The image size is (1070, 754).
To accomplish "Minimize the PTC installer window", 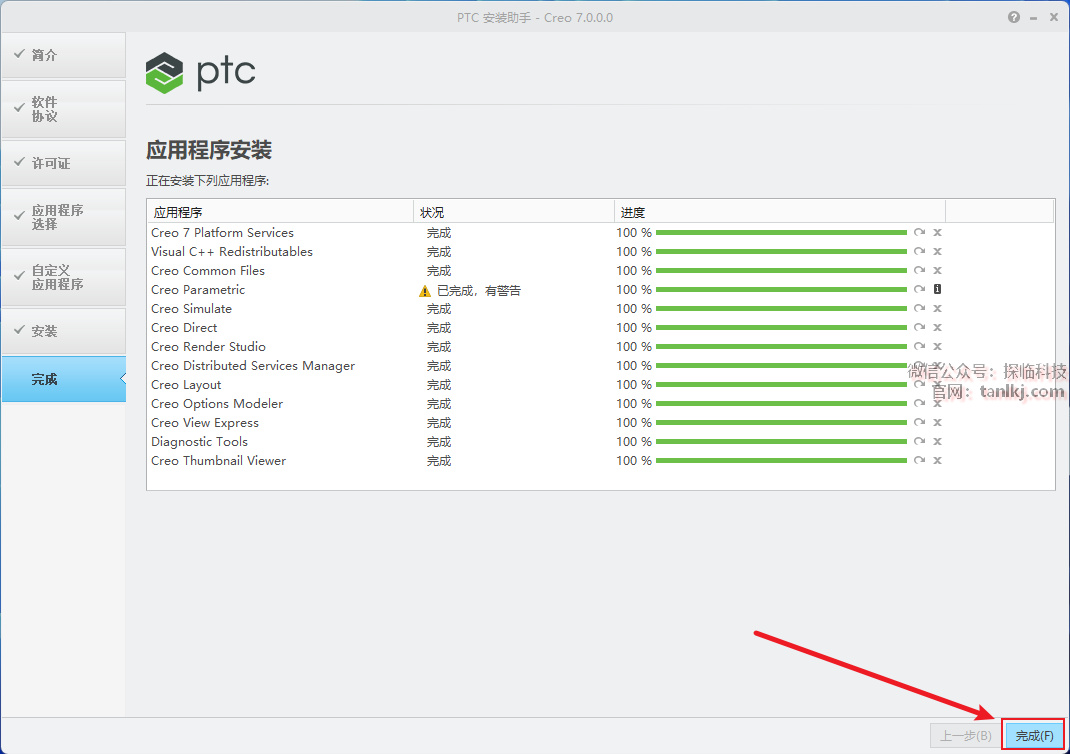I will point(1034,18).
